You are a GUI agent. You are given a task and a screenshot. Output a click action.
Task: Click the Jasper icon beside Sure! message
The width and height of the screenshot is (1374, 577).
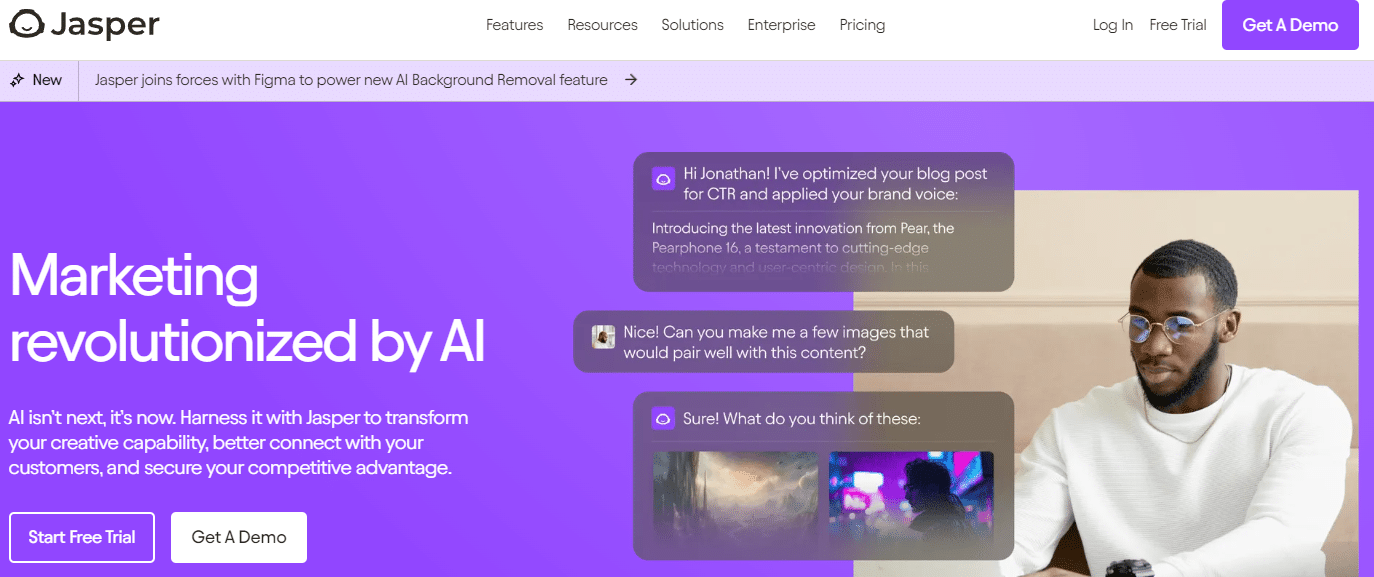pyautogui.click(x=662, y=418)
